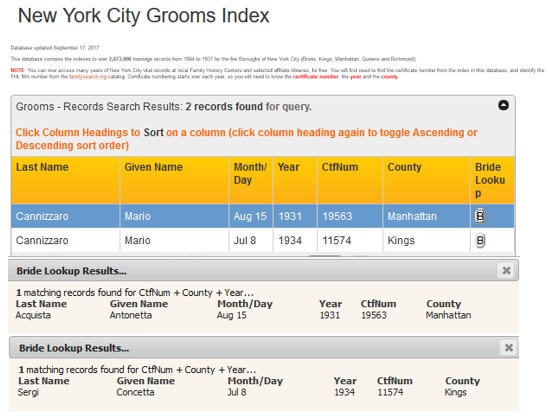Collapse the Grooms search results panel
The width and height of the screenshot is (551, 418).
[503, 105]
